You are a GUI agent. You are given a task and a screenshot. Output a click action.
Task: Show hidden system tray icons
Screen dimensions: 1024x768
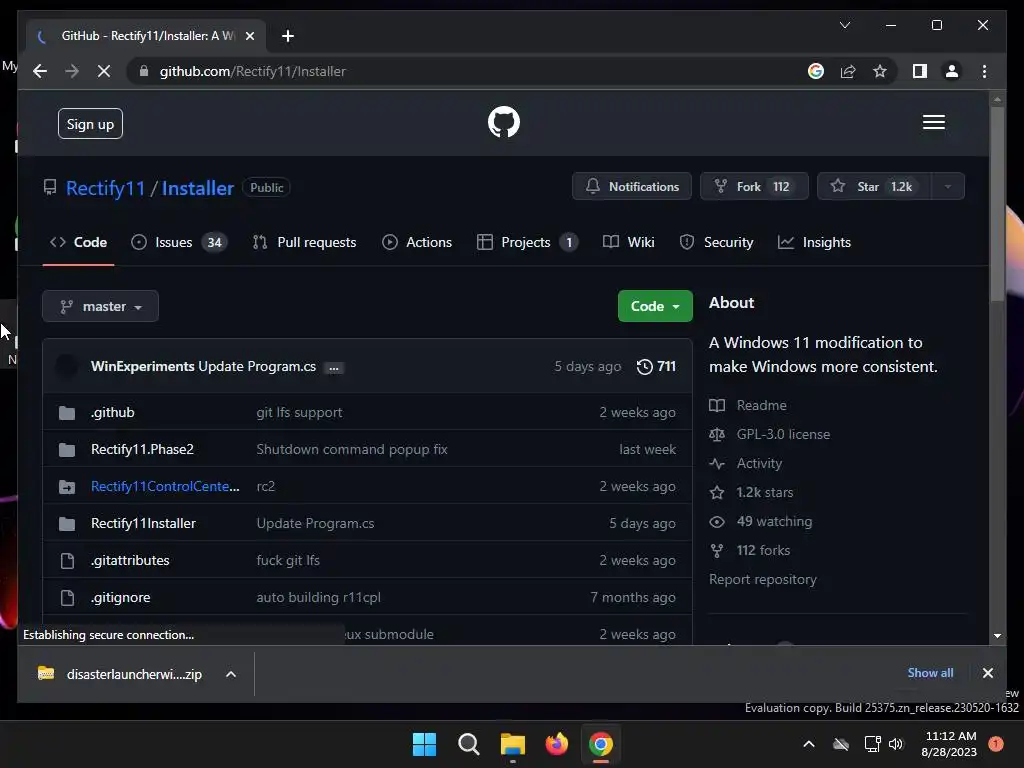click(808, 744)
